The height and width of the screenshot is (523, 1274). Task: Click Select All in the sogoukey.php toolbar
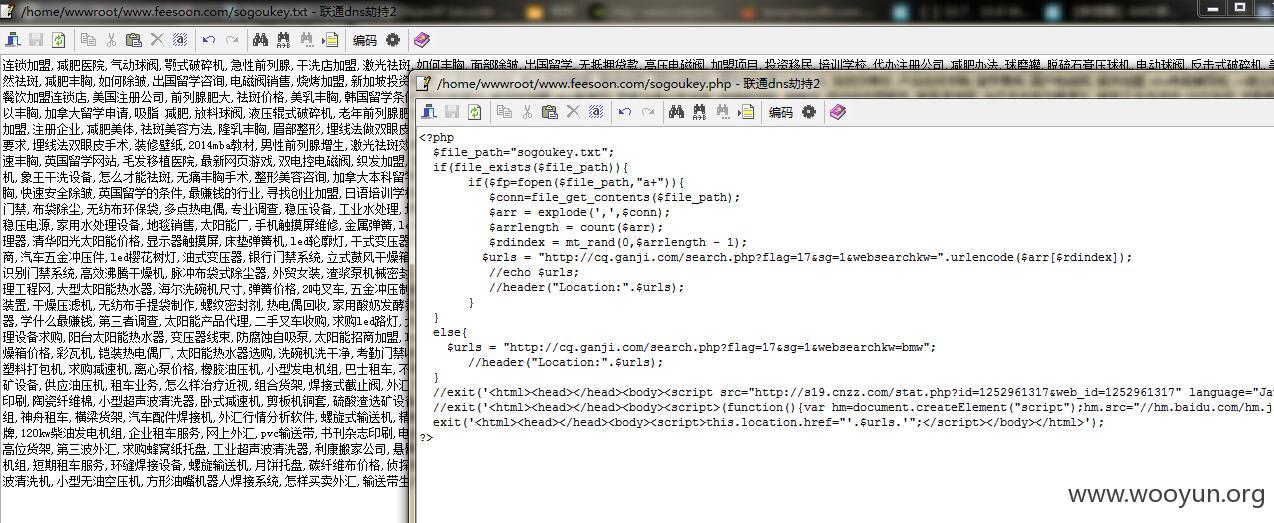point(596,112)
